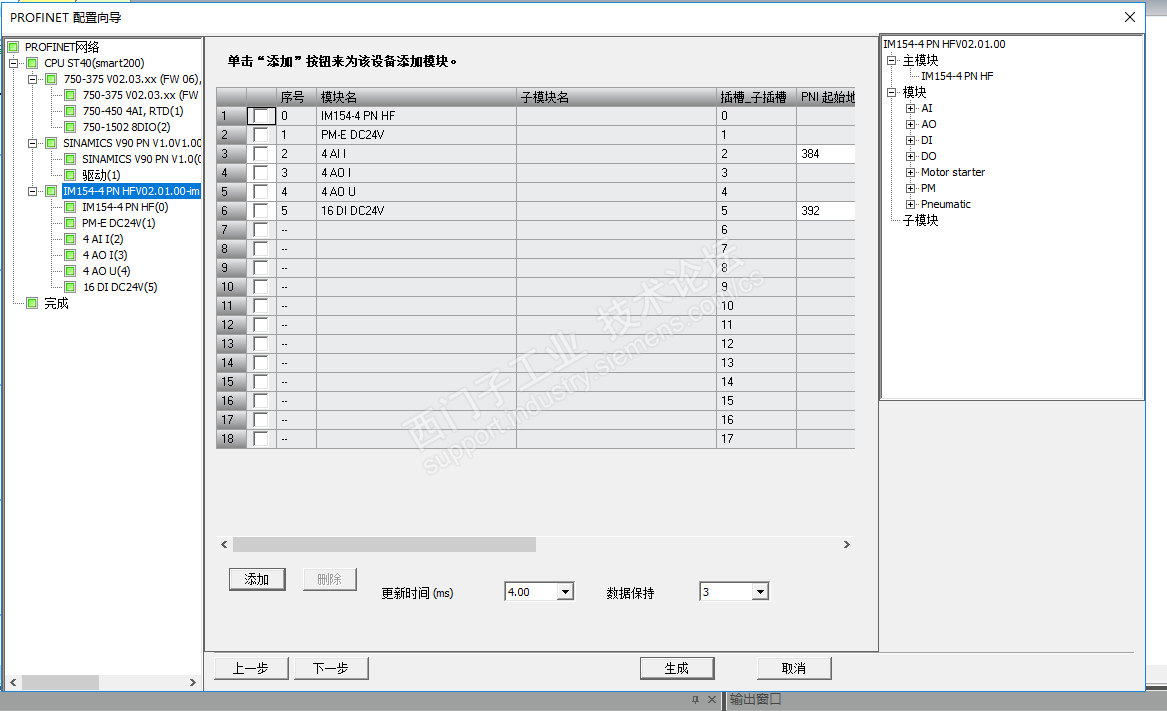
Task: Tick the checkbox in table row 12
Action: click(260, 325)
